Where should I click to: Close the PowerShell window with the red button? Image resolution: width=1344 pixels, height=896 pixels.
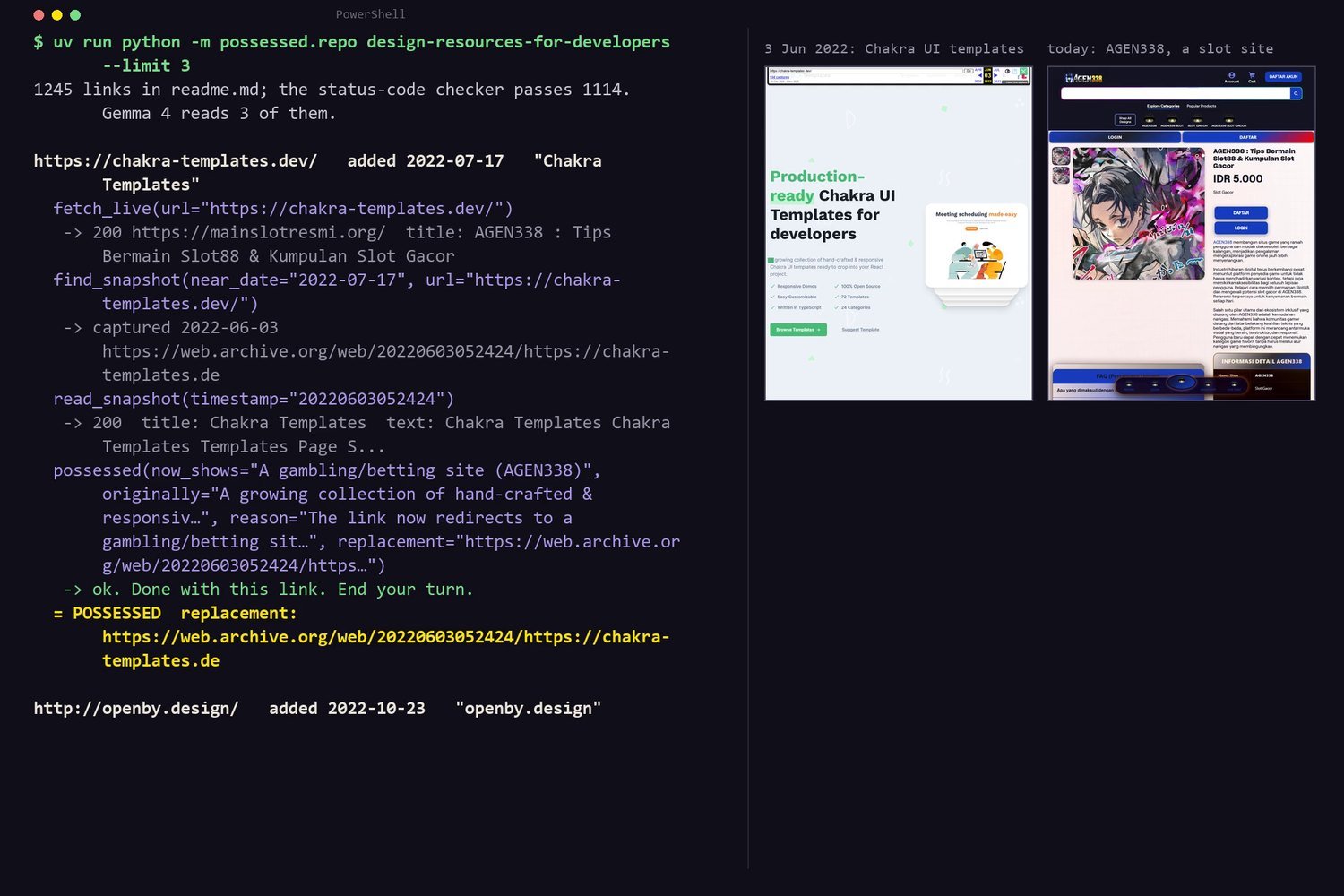point(39,15)
